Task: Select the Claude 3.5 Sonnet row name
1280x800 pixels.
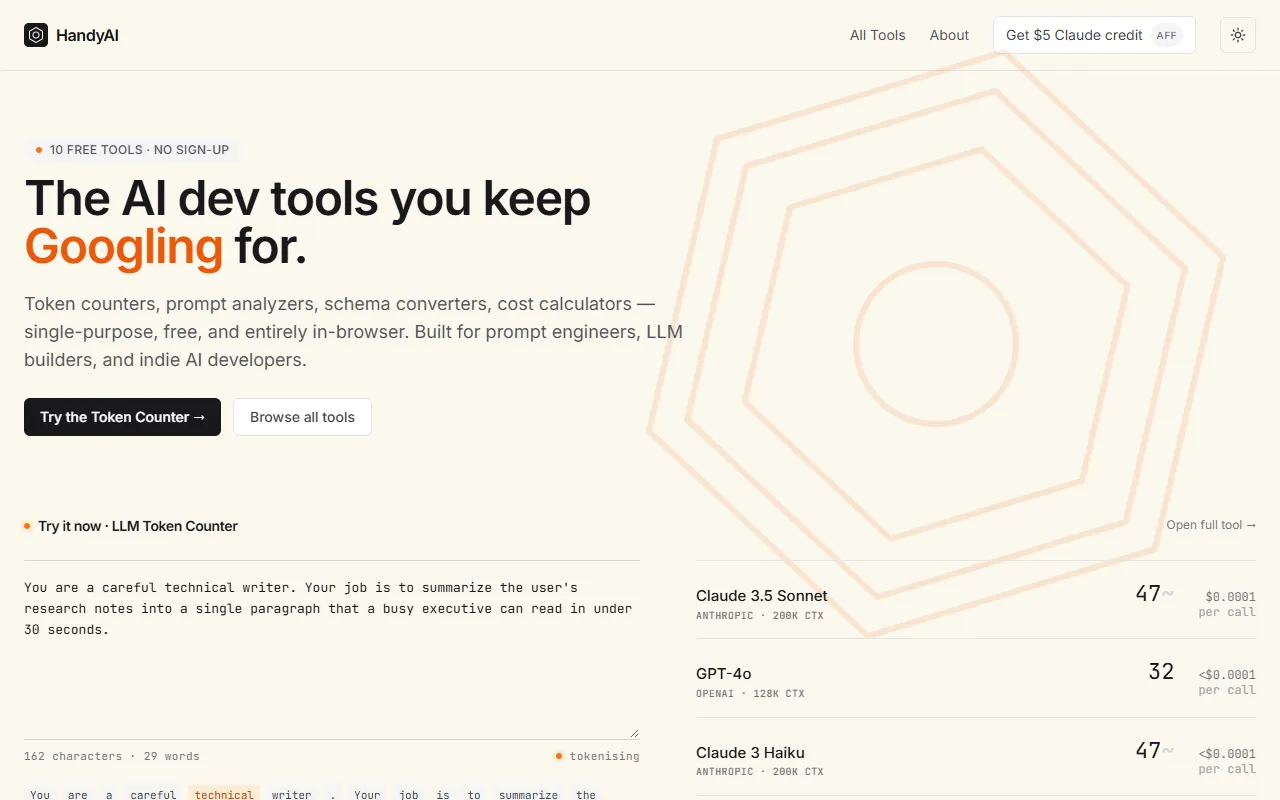Action: 762,595
